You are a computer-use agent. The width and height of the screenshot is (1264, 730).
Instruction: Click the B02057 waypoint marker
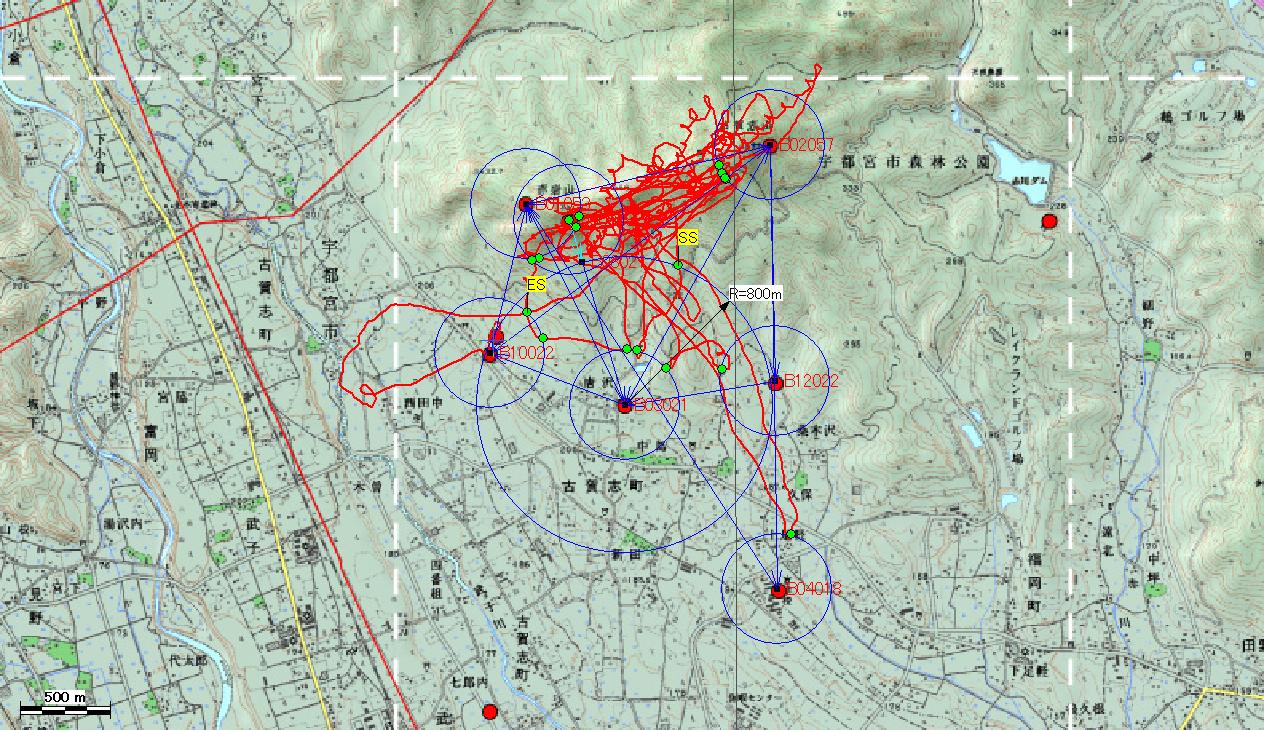pos(770,146)
